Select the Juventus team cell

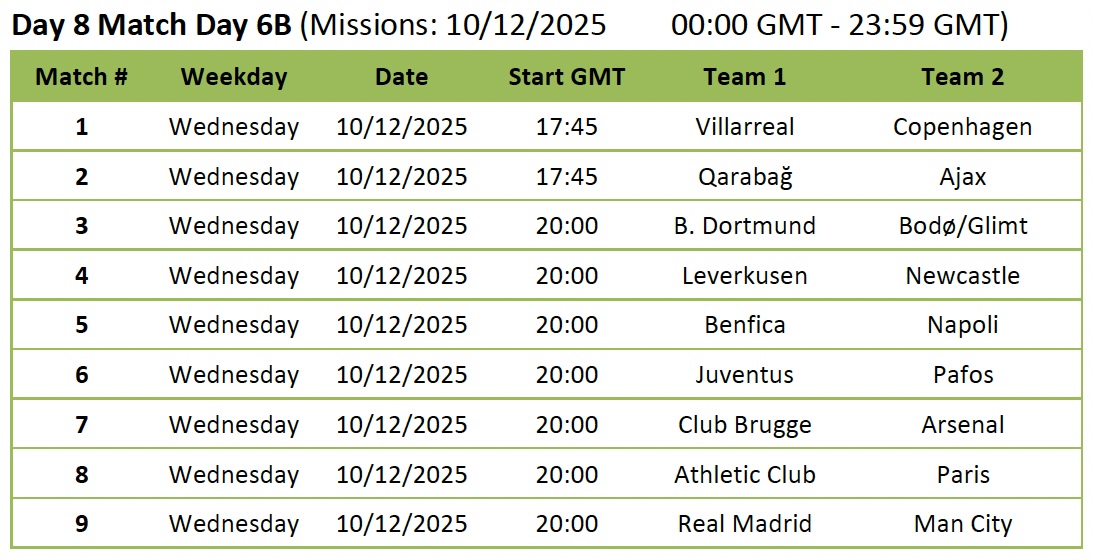[x=744, y=375]
